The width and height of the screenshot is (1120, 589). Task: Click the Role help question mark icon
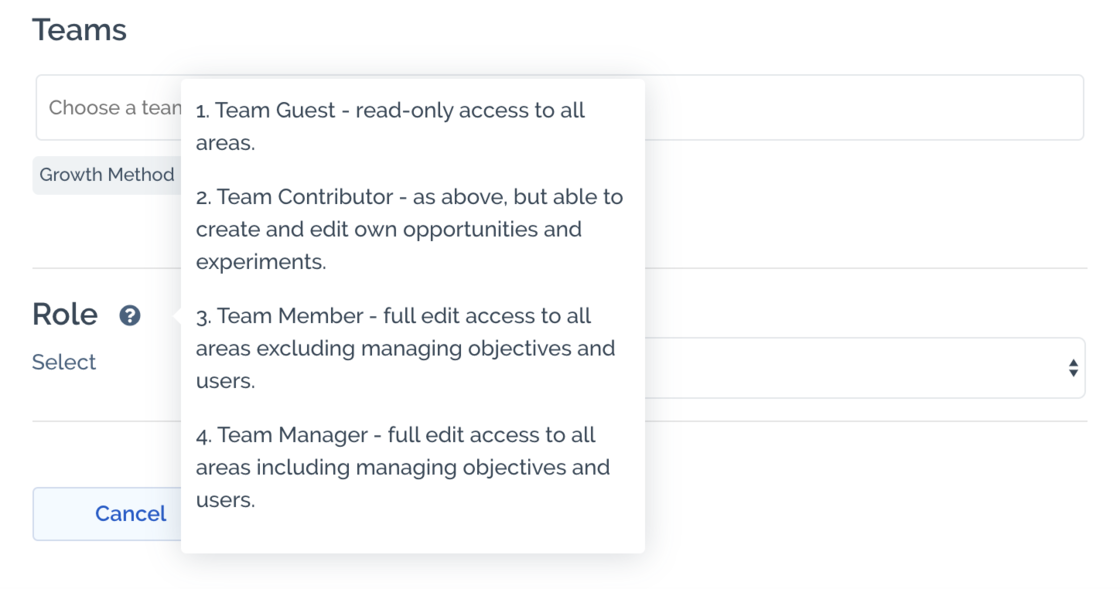(x=130, y=316)
